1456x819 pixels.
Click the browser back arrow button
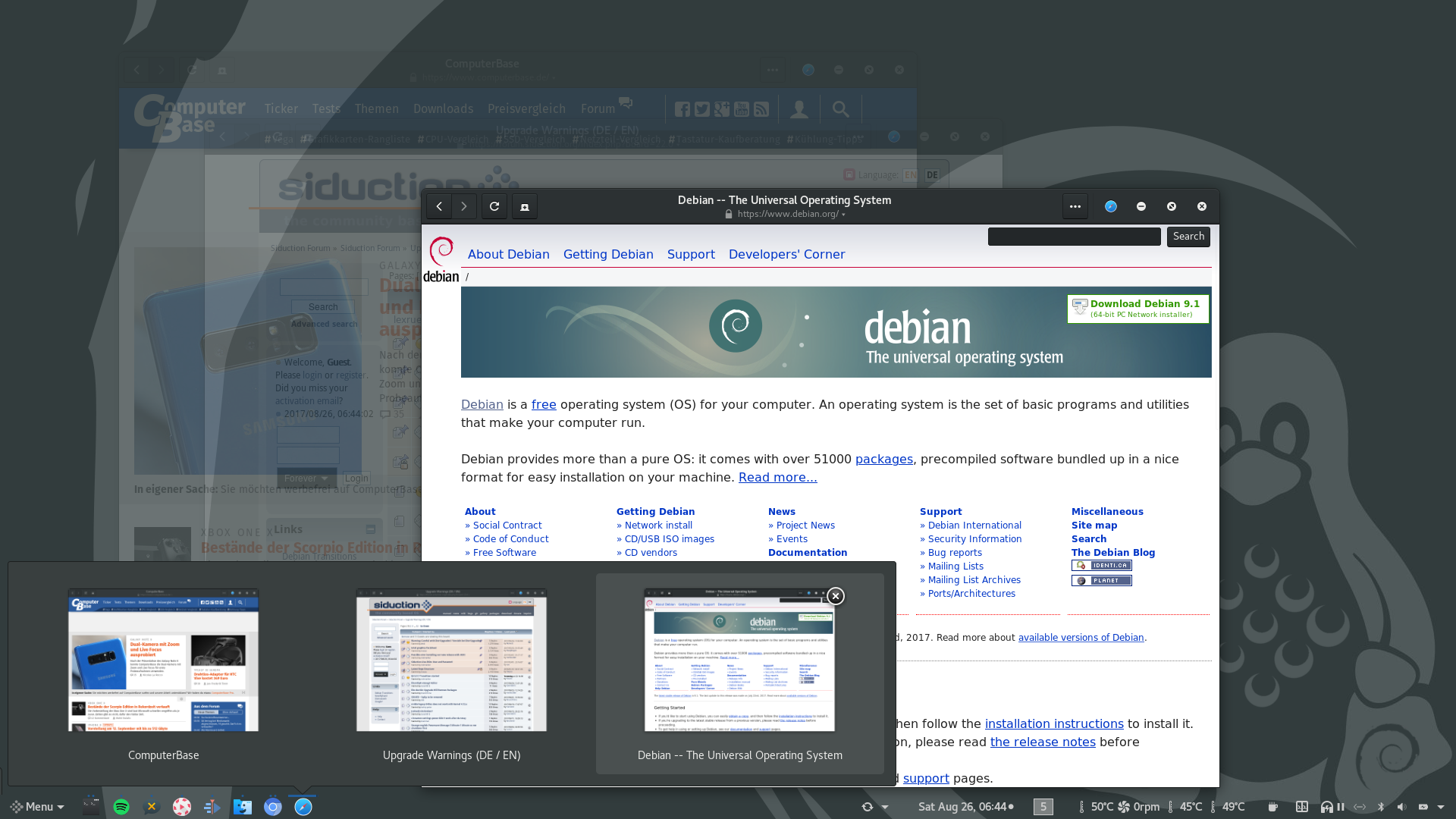439,206
